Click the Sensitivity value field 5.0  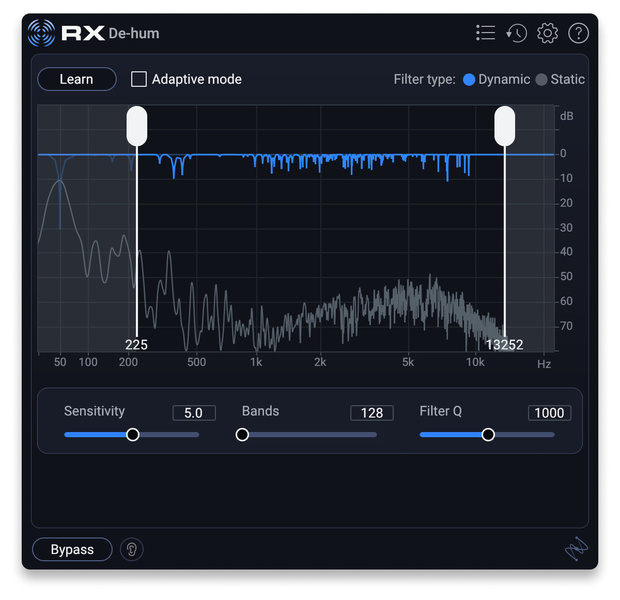click(194, 413)
